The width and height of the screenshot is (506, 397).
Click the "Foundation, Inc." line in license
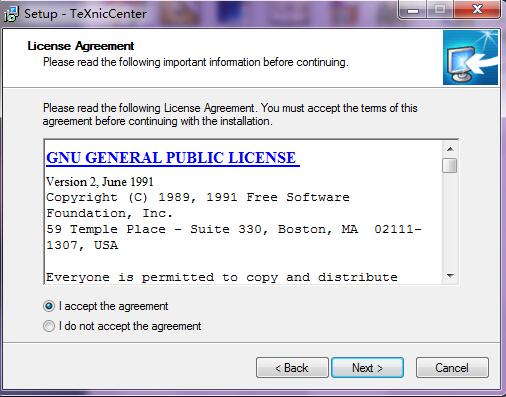[x=109, y=213]
